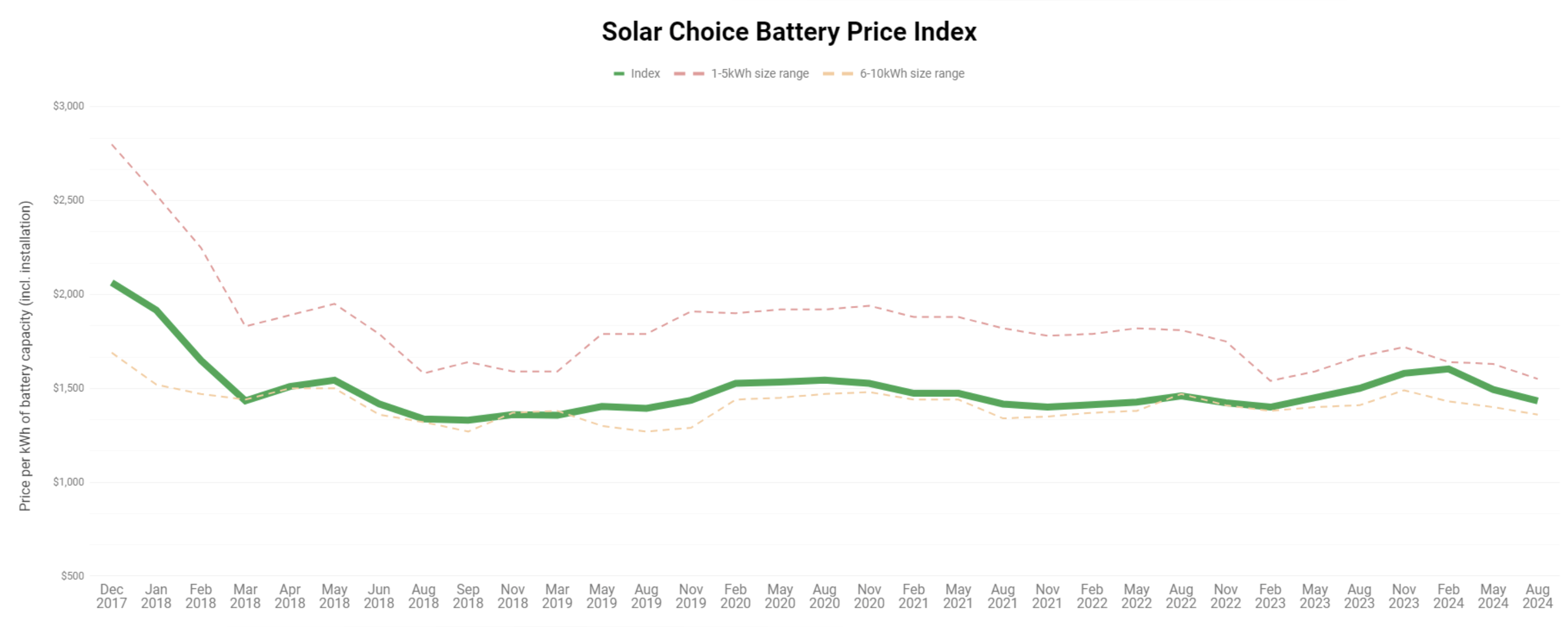Viewport: 1568px width, 627px height.
Task: Toggle the 6-10kWh size range legend entry
Action: (x=911, y=74)
